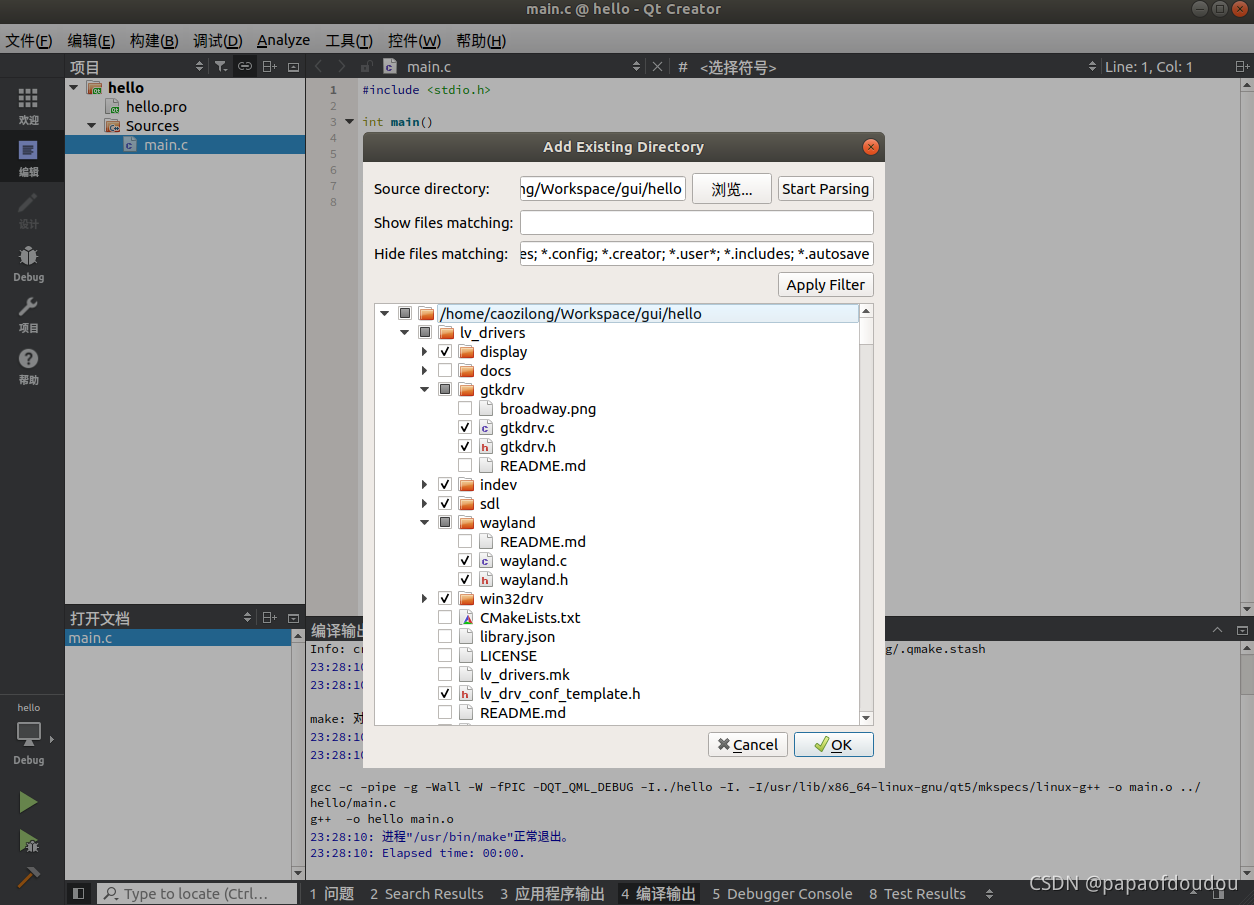Viewport: 1254px width, 905px height.
Task: Open the Welcome (欢迎) mode
Action: (x=28, y=105)
